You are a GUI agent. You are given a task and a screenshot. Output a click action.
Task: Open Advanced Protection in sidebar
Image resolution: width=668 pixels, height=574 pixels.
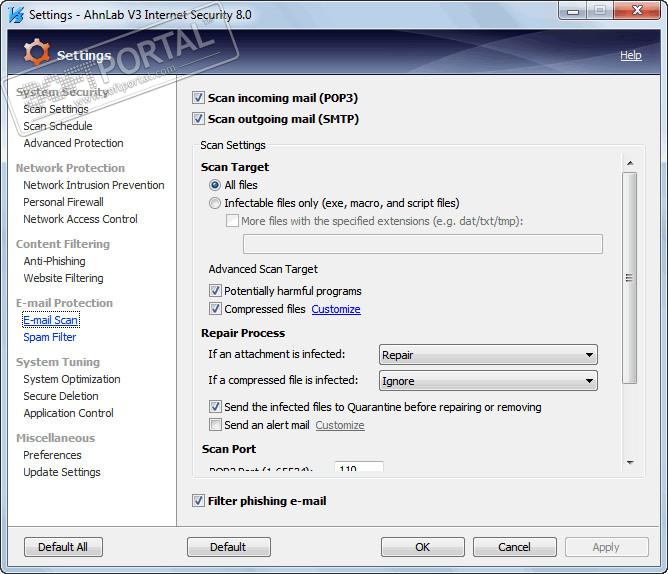coord(73,143)
